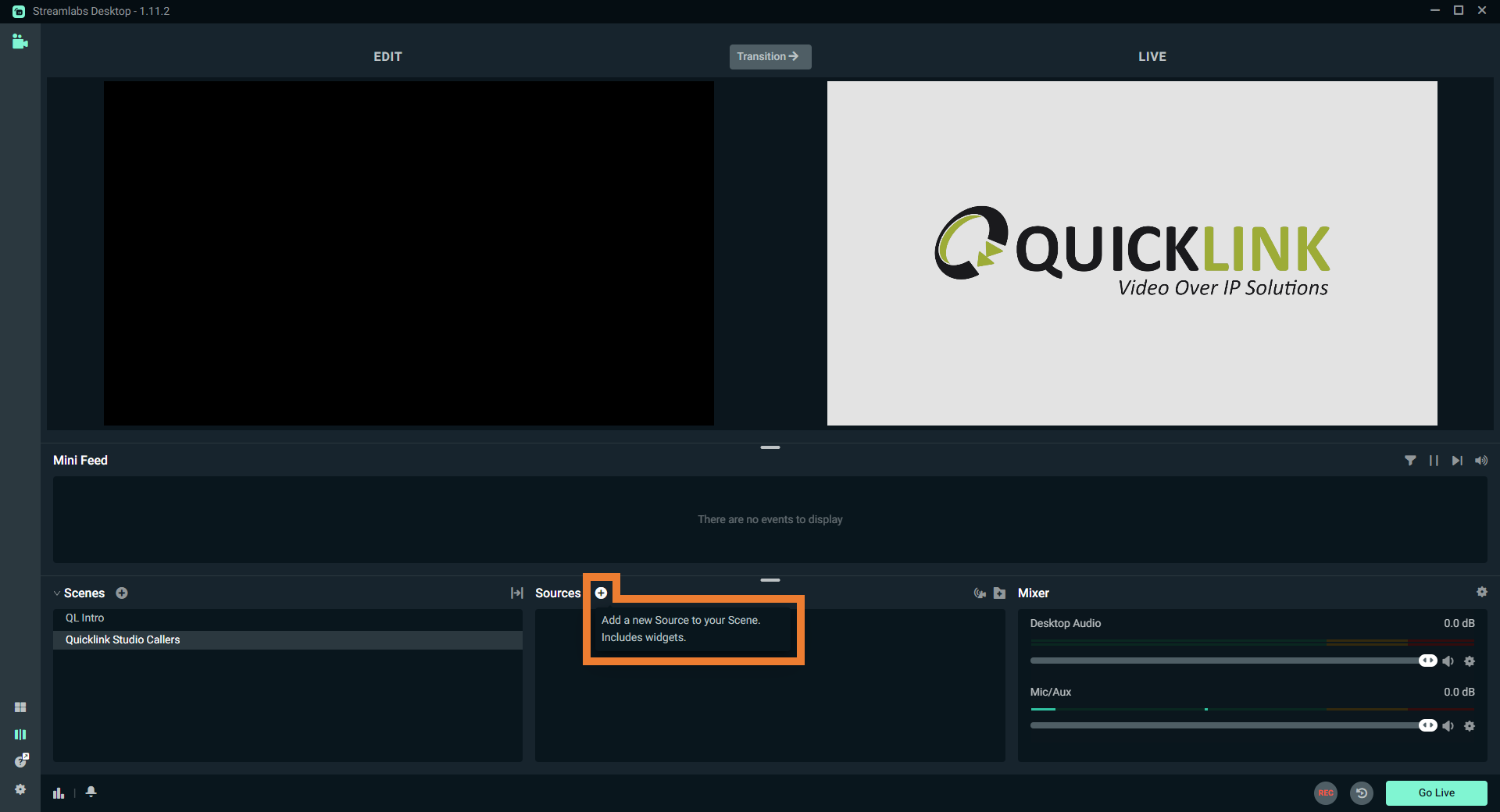This screenshot has height=812, width=1500.
Task: Open the dashboard external link icon
Action: (x=21, y=760)
